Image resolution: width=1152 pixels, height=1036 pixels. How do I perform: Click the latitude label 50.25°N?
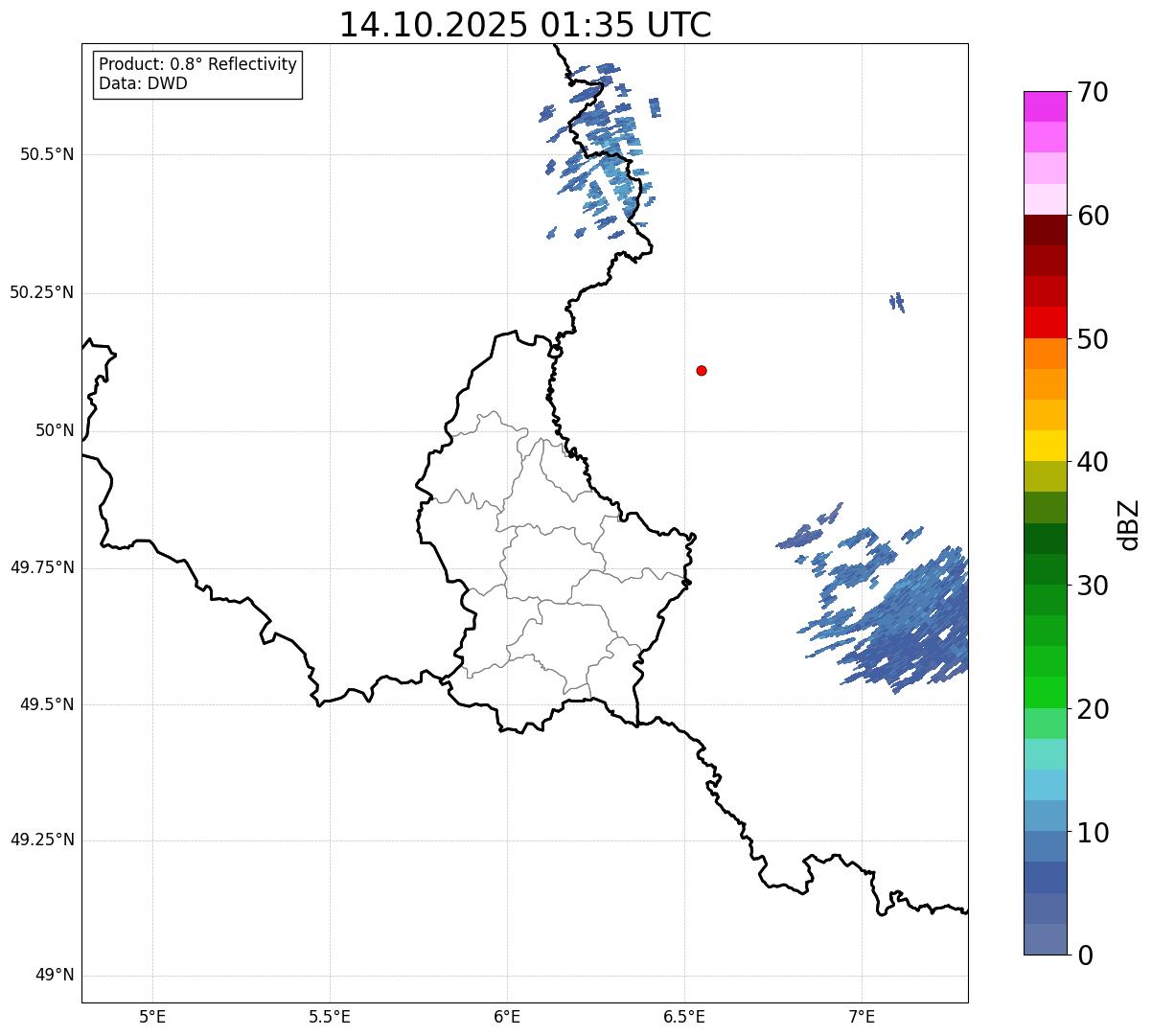click(41, 292)
